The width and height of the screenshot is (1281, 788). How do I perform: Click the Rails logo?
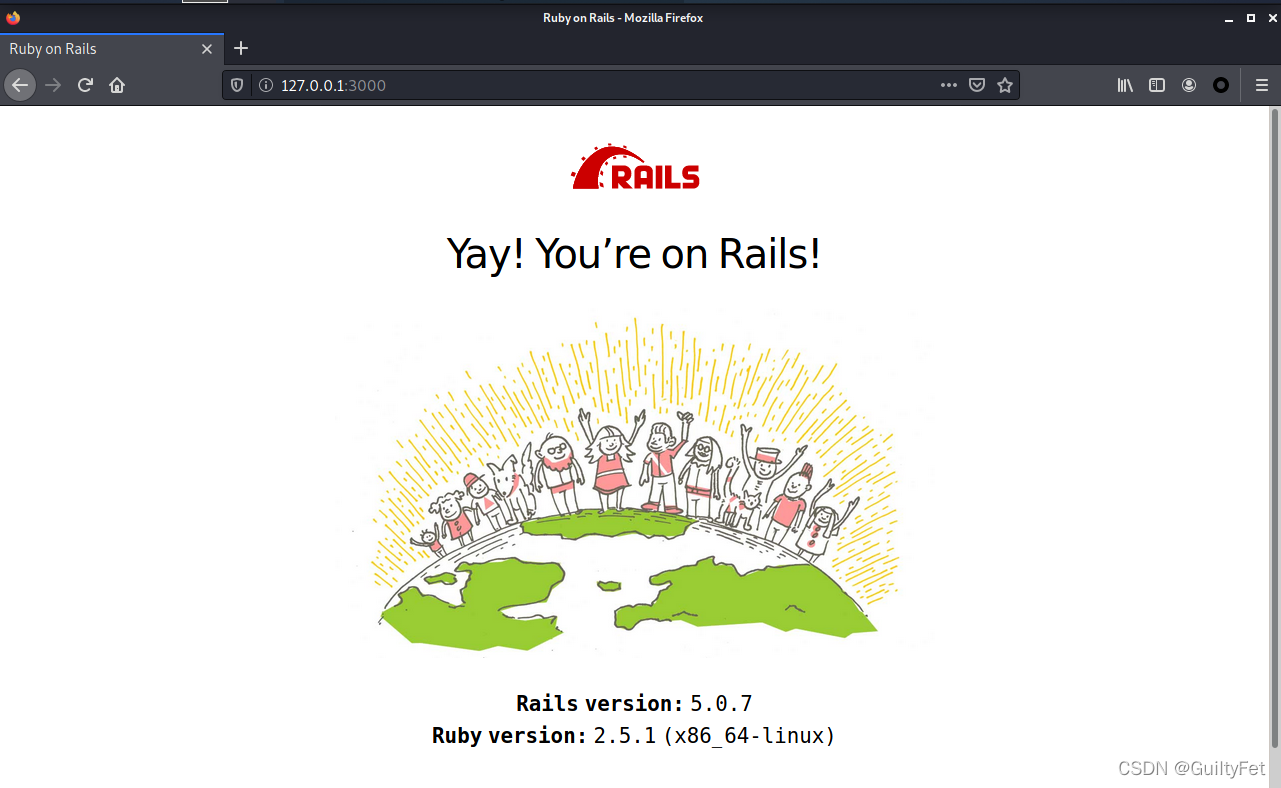point(636,167)
